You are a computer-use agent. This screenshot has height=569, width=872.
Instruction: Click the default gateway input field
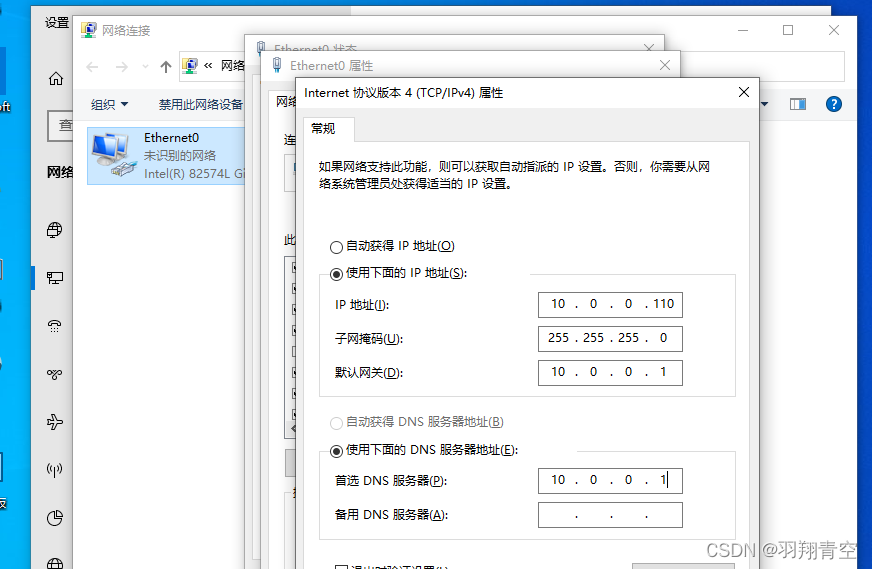[610, 373]
